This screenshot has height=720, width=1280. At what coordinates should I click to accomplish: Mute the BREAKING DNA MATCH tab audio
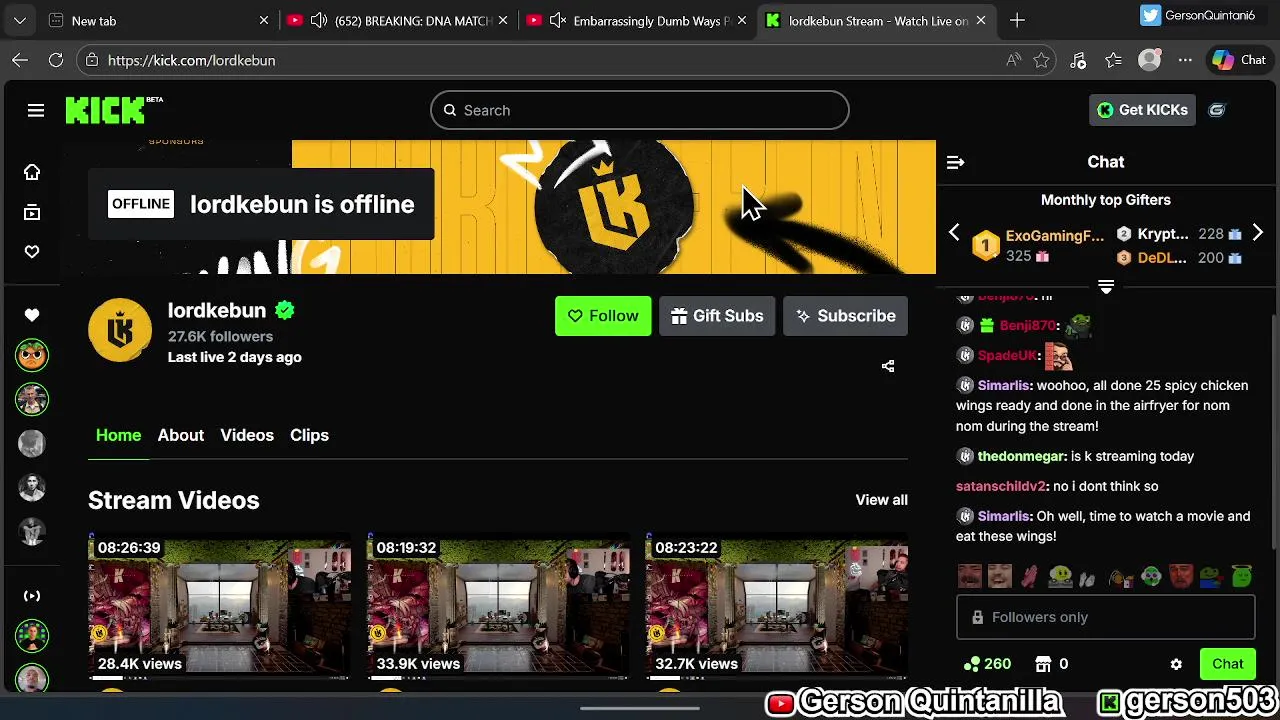pos(318,20)
